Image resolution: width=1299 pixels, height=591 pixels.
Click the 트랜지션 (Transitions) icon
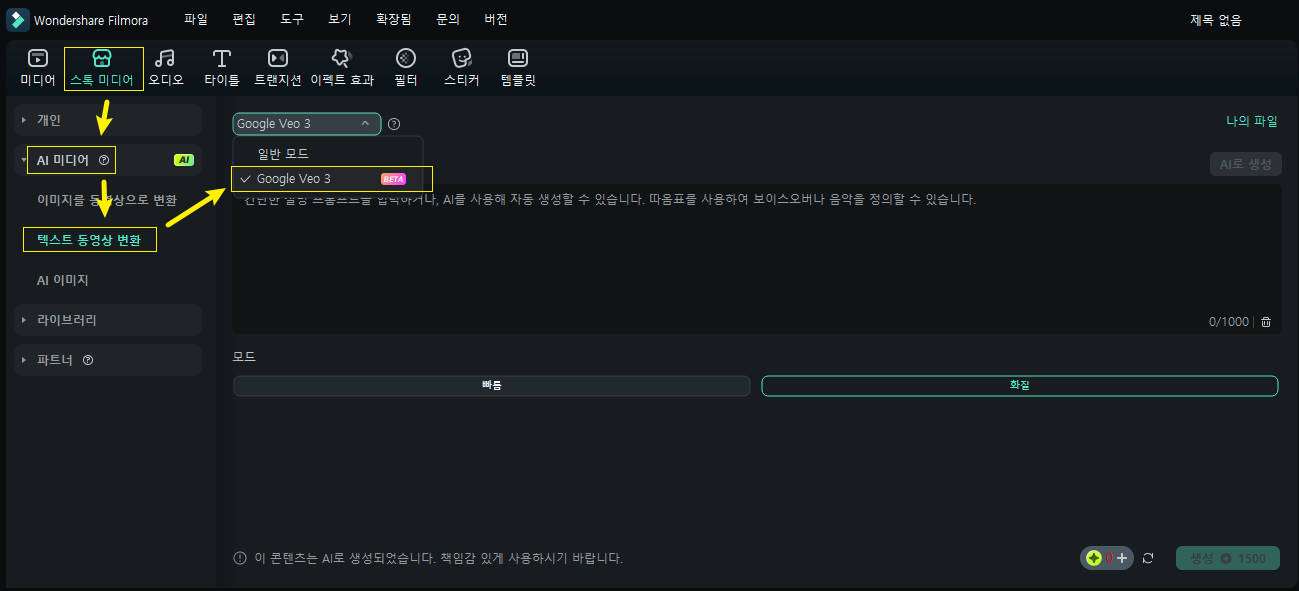[277, 59]
